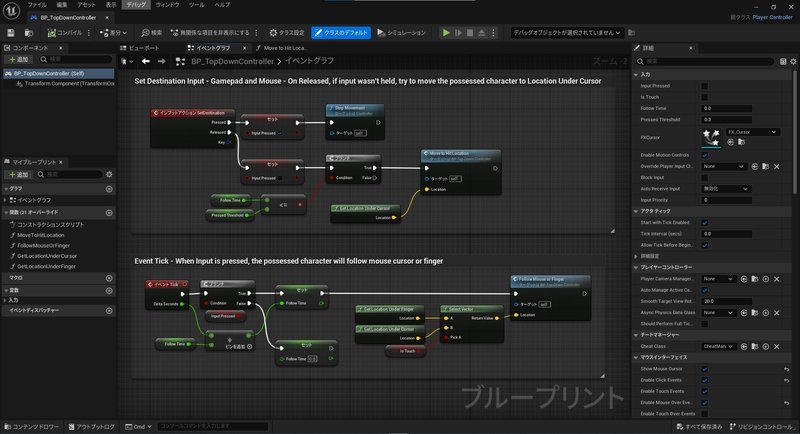Uncheck Enable Click Events checkbox
Viewport: 800px width, 434px height.
[705, 380]
